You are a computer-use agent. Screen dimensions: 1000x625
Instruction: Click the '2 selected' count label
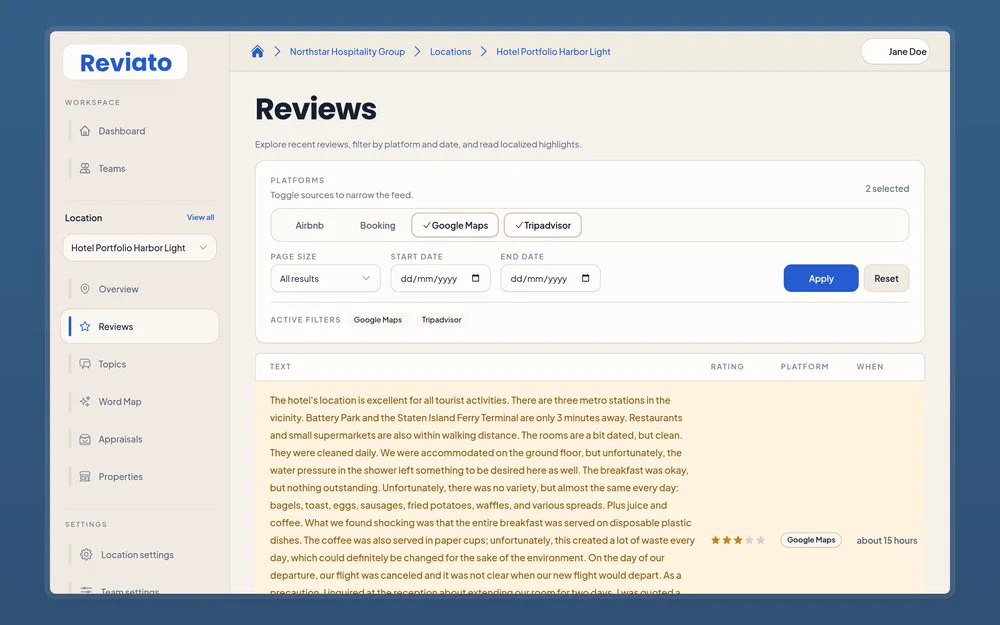(x=887, y=189)
